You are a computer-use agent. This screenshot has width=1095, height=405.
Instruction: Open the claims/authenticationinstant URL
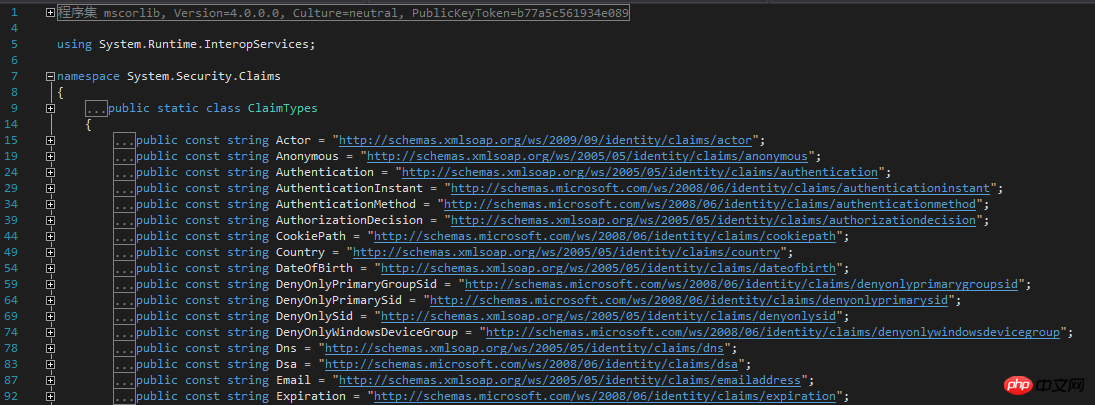point(720,189)
